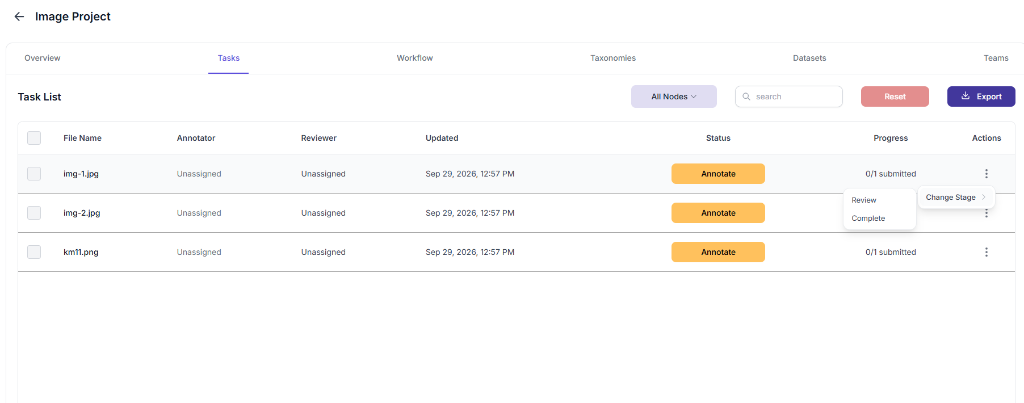Viewport: 1024px width, 403px height.
Task: Click the magnifier icon in search box
Action: 746,97
